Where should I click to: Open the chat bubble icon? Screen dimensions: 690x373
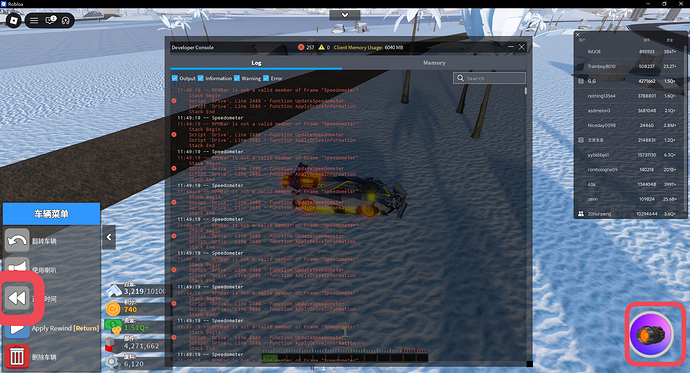(x=51, y=20)
